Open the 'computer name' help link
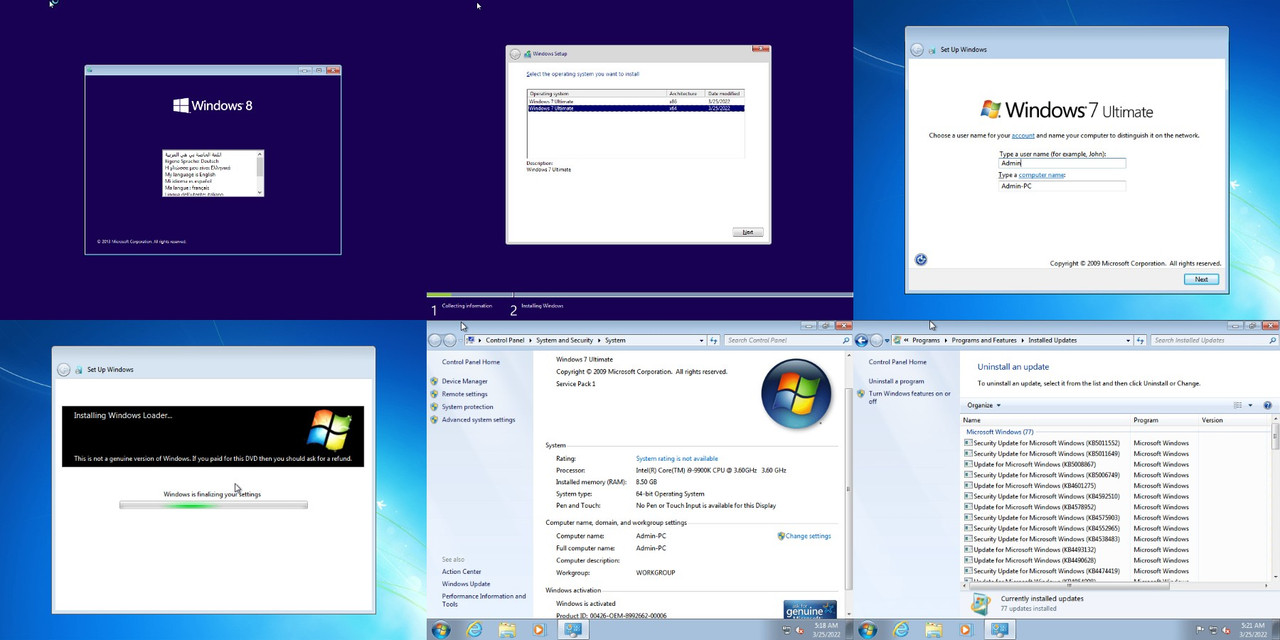This screenshot has height=640, width=1280. point(1042,175)
